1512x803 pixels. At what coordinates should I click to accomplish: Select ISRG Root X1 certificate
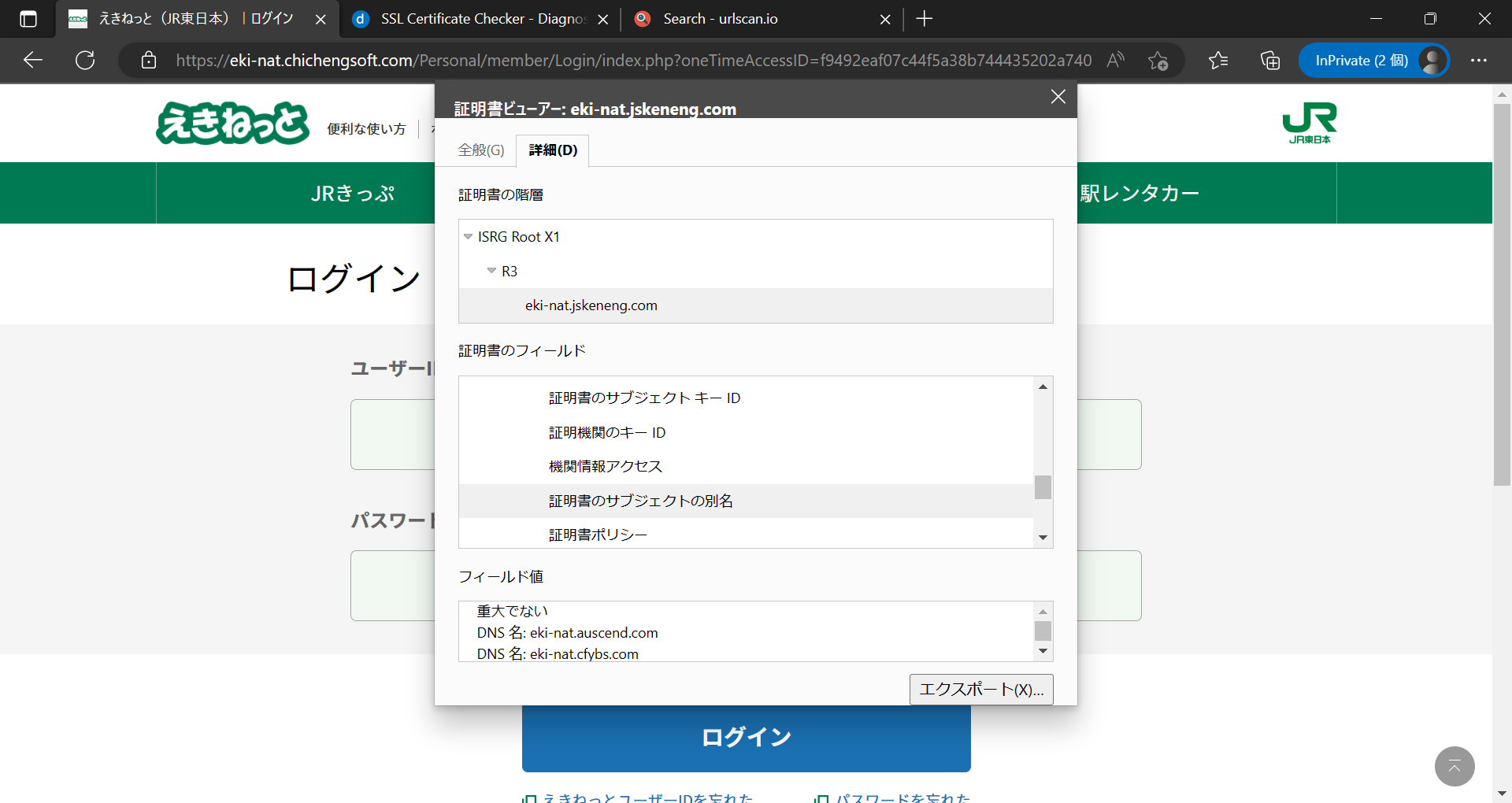click(518, 237)
